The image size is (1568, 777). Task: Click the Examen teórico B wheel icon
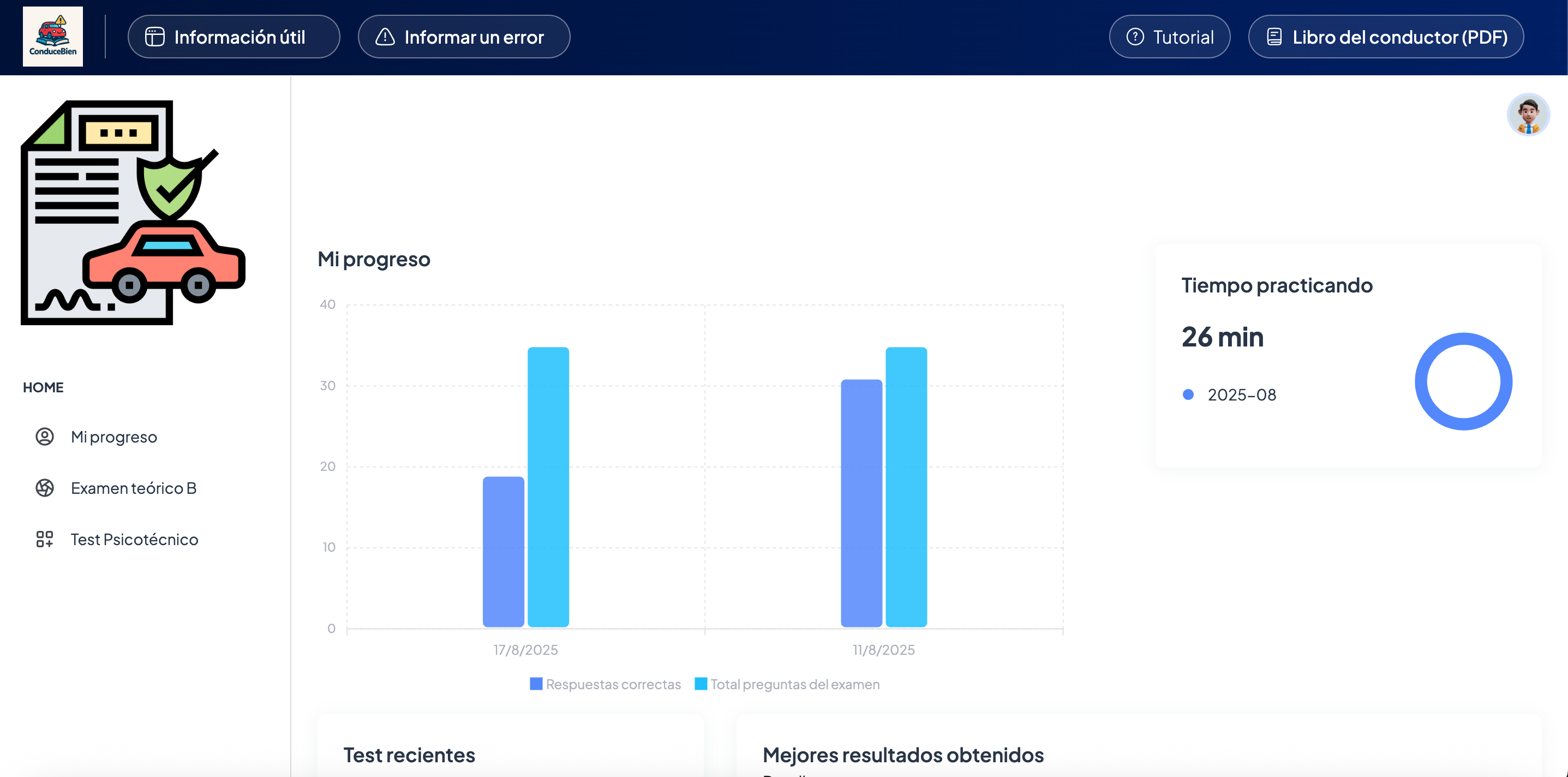[x=45, y=488]
